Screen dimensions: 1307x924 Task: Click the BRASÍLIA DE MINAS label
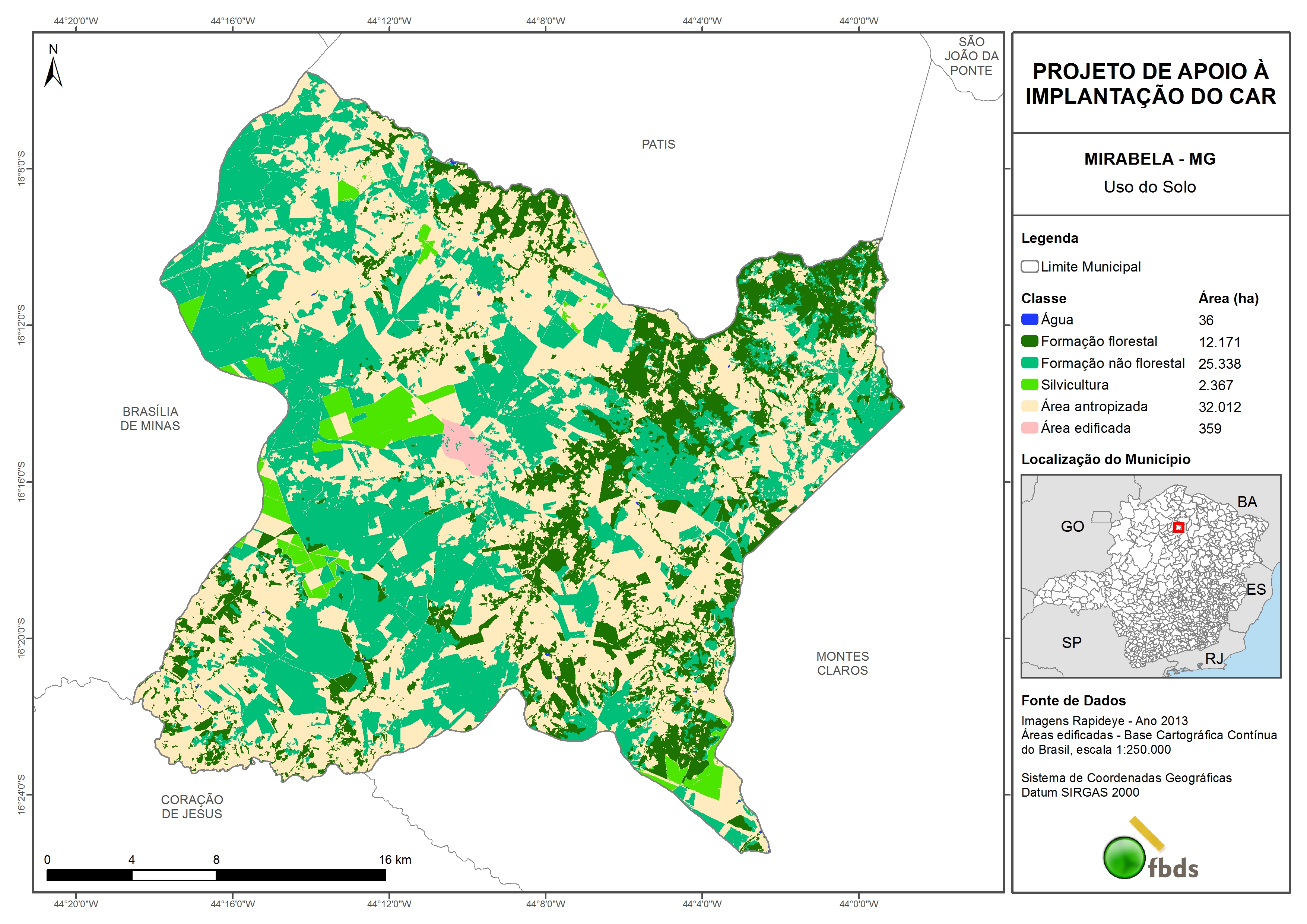pos(150,419)
